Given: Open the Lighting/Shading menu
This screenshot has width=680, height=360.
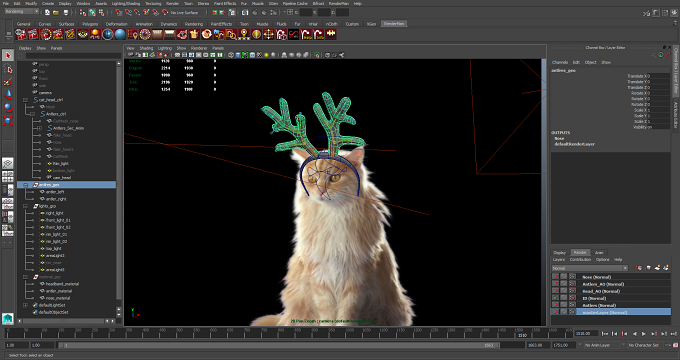Looking at the screenshot, I should [x=126, y=3].
